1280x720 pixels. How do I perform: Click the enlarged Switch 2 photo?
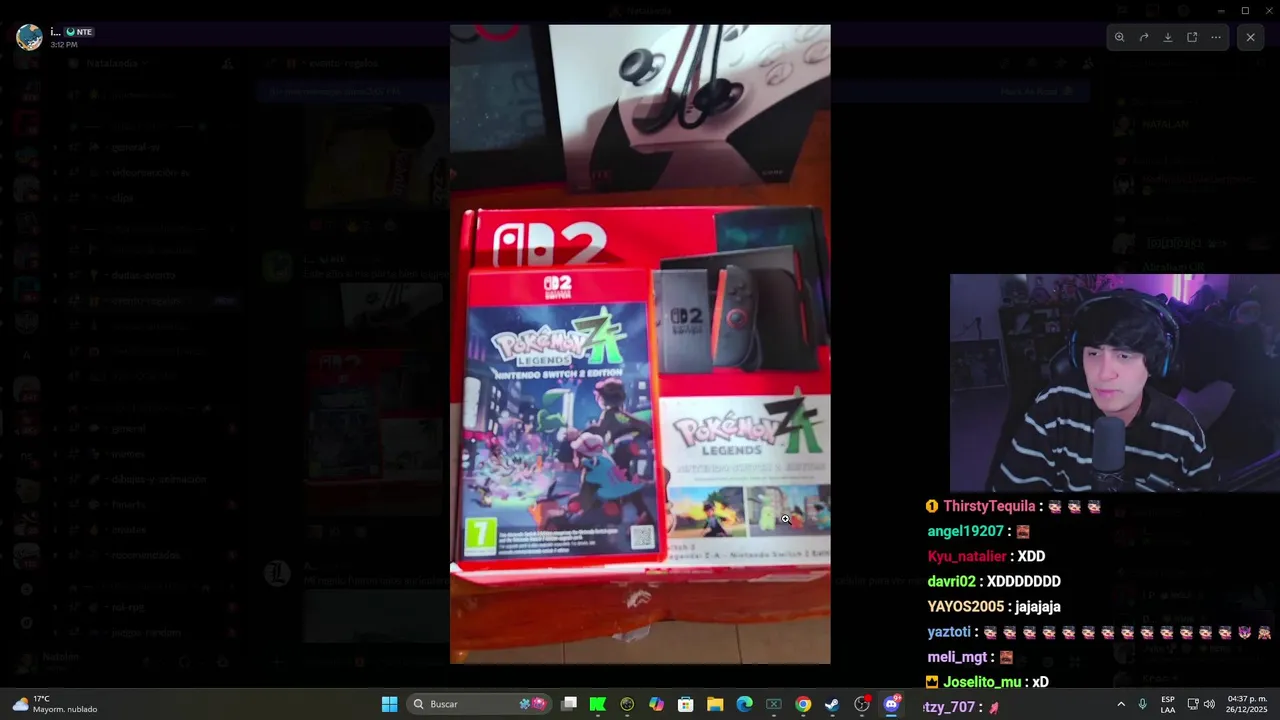click(640, 344)
